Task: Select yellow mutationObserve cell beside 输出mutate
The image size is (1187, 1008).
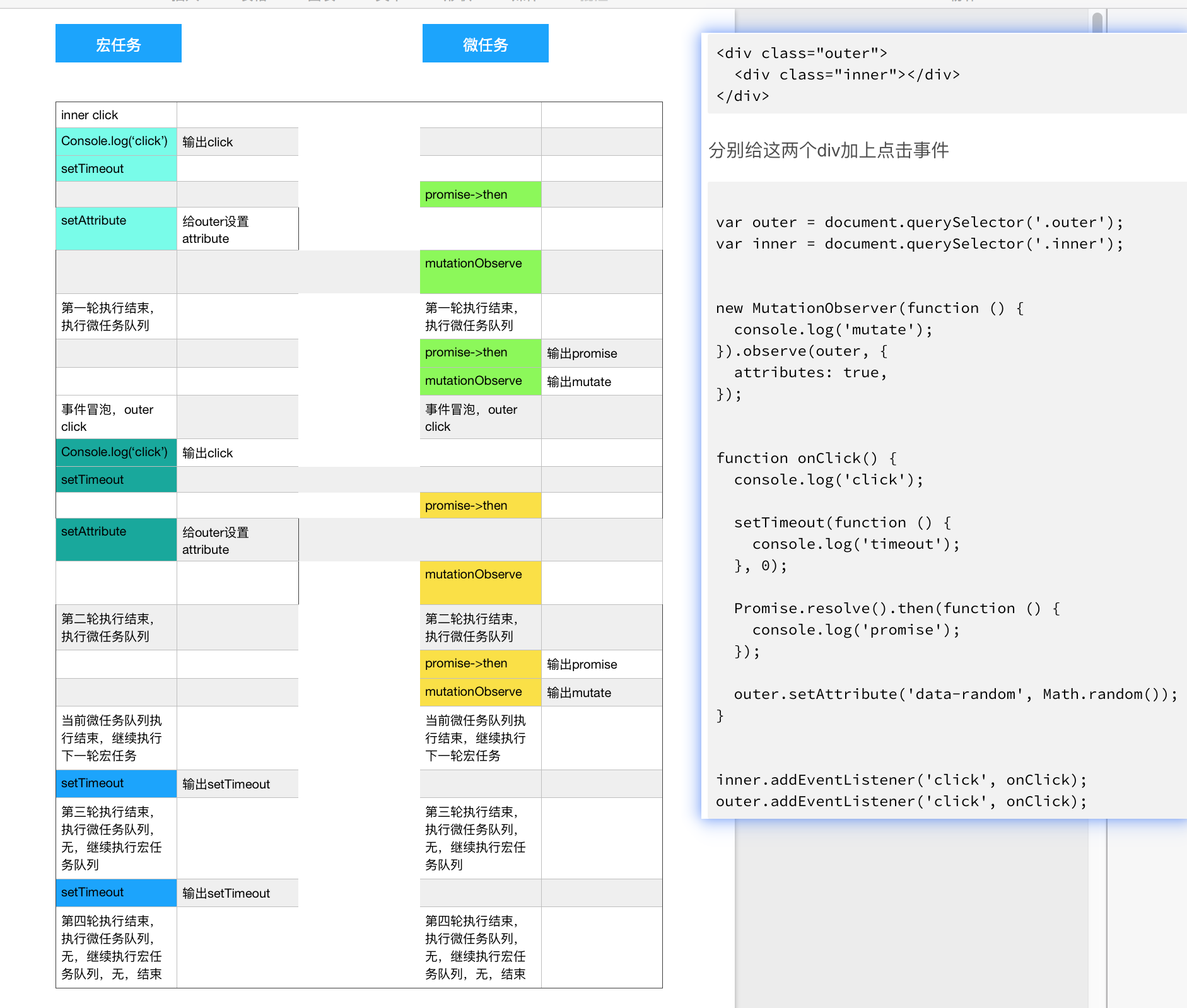Action: coord(481,692)
